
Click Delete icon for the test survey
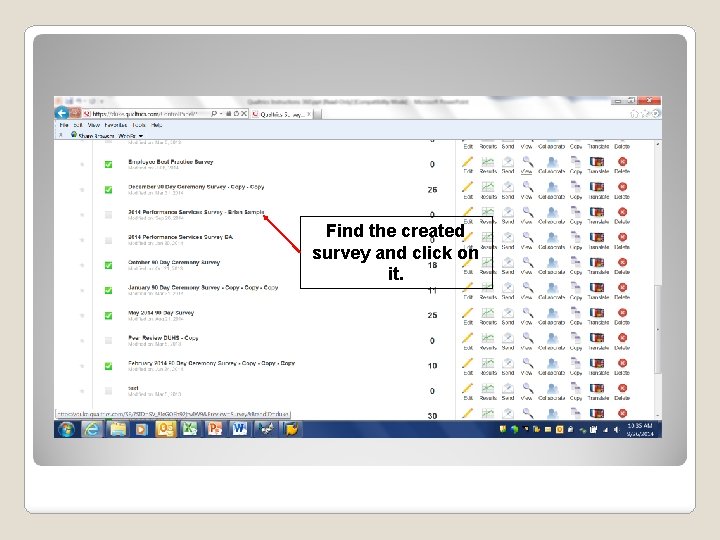point(622,388)
